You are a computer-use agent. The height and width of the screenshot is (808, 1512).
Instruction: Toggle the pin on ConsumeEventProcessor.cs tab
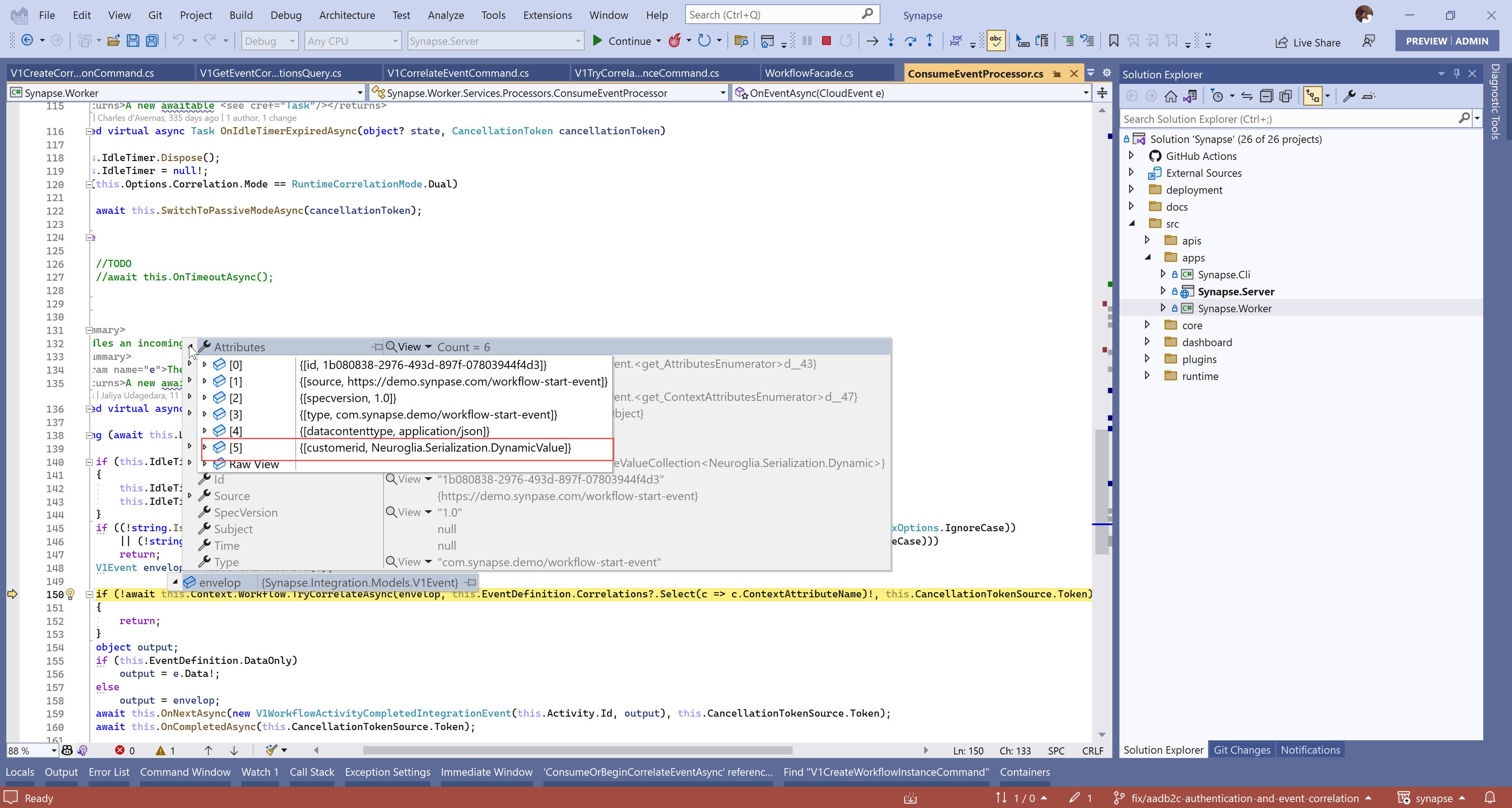[1056, 74]
